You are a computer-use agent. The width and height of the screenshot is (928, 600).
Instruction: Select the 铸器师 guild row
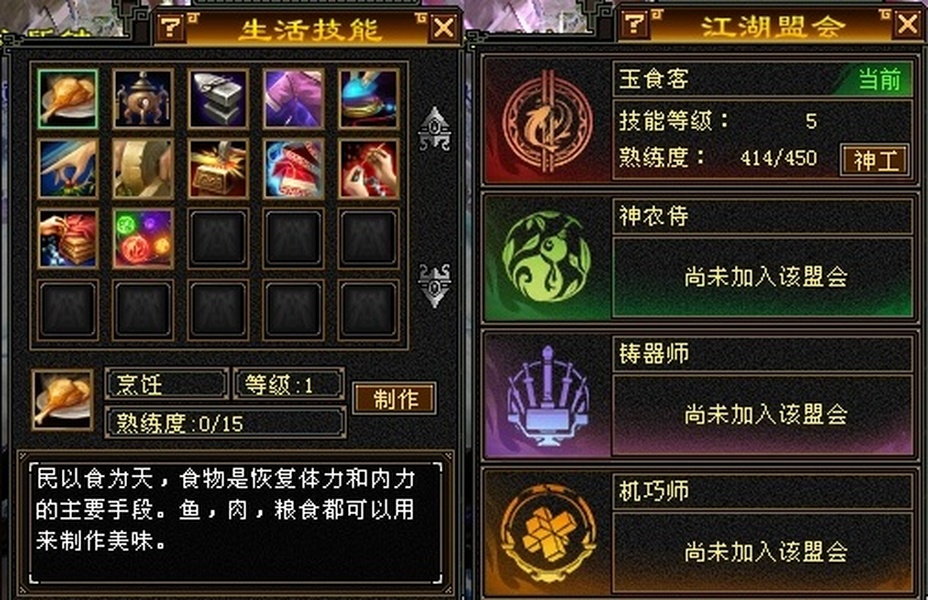(x=700, y=395)
